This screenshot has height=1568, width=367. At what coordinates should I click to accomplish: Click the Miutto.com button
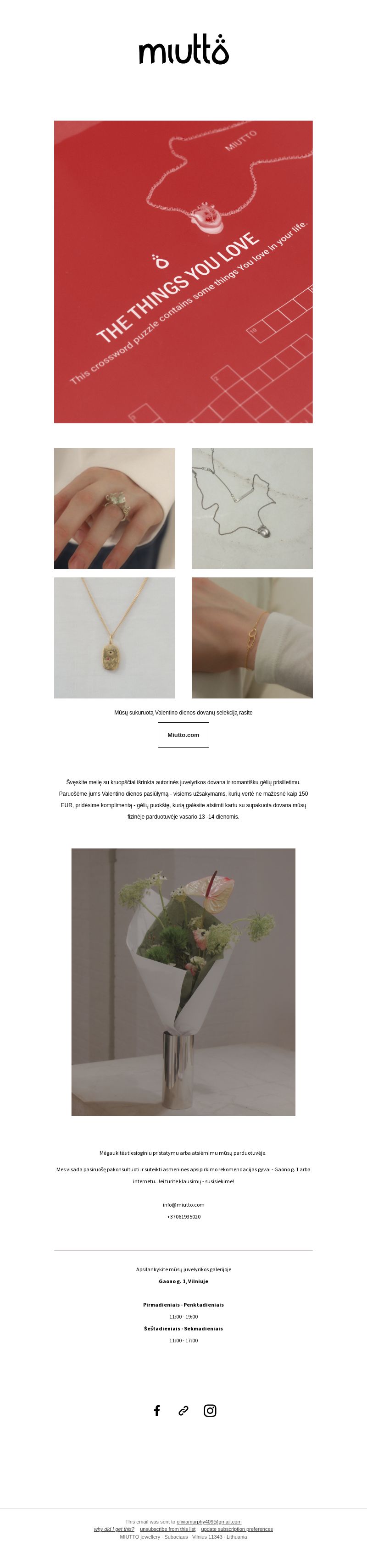[183, 735]
